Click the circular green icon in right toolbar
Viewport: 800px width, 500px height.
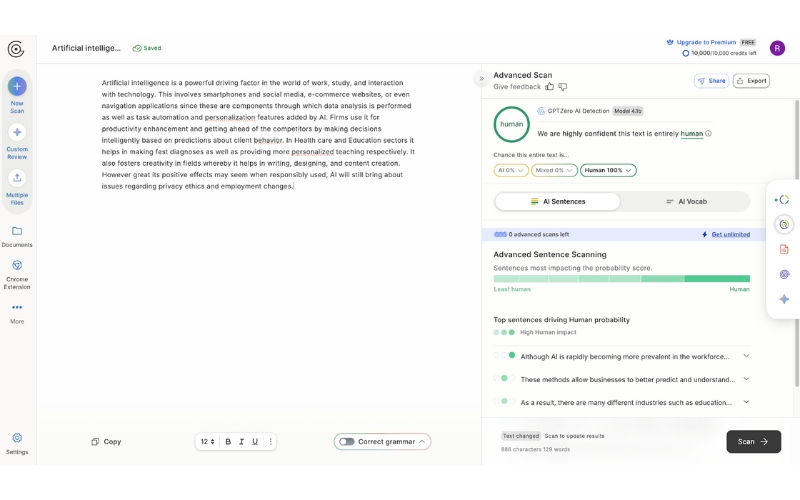pyautogui.click(x=784, y=224)
